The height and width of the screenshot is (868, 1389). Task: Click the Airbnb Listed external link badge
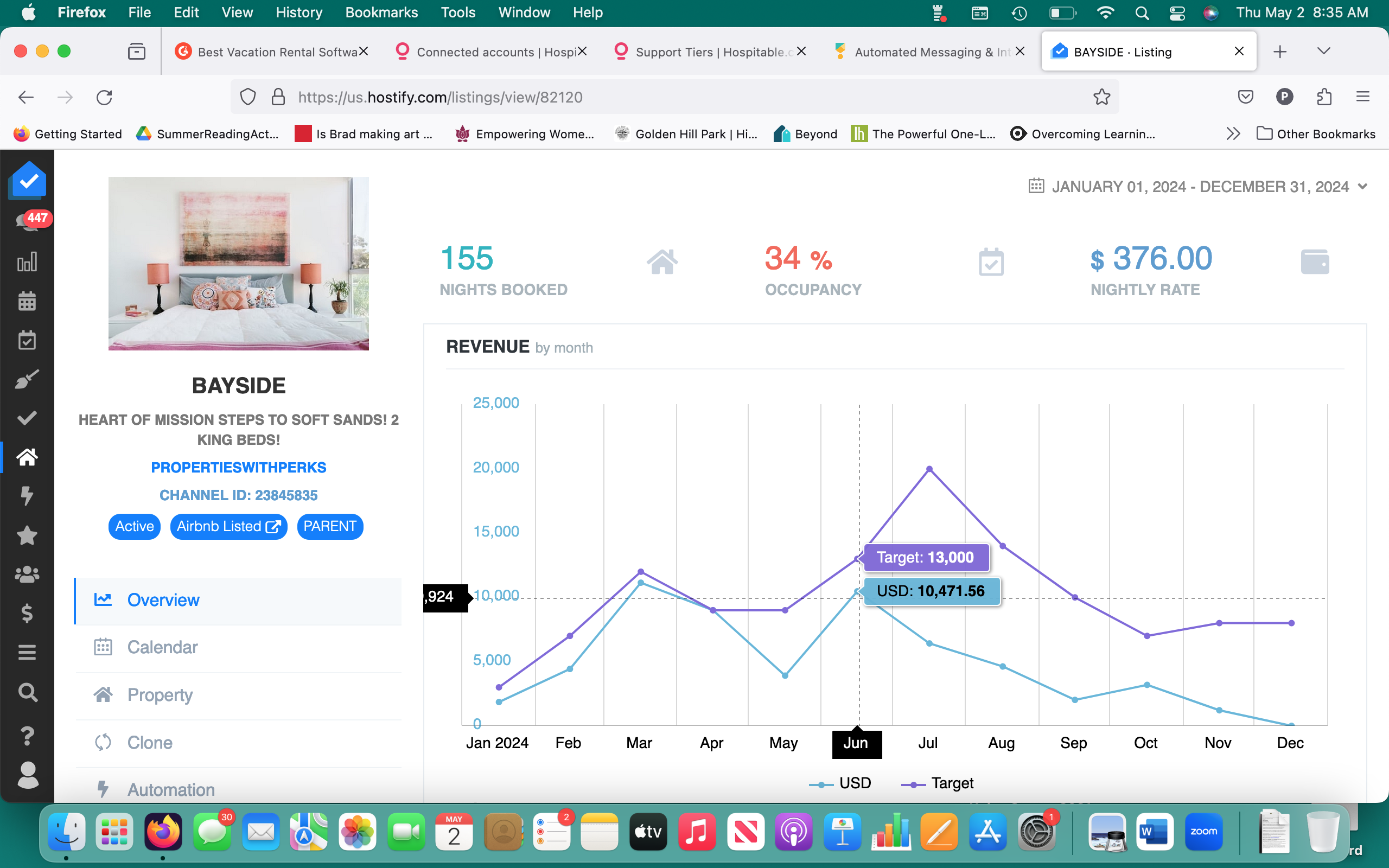coord(228,526)
